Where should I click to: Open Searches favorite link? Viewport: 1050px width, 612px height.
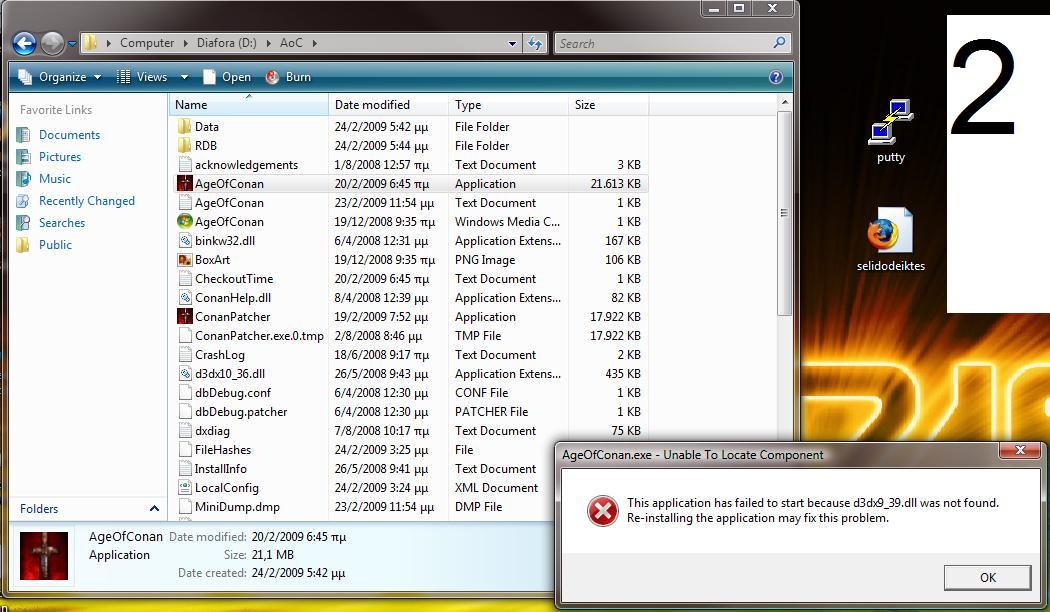tap(62, 223)
